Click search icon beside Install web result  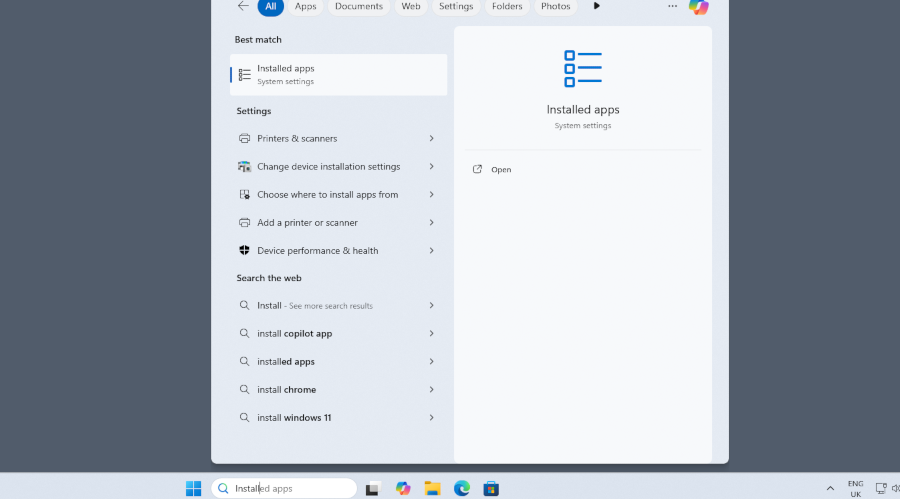point(245,305)
